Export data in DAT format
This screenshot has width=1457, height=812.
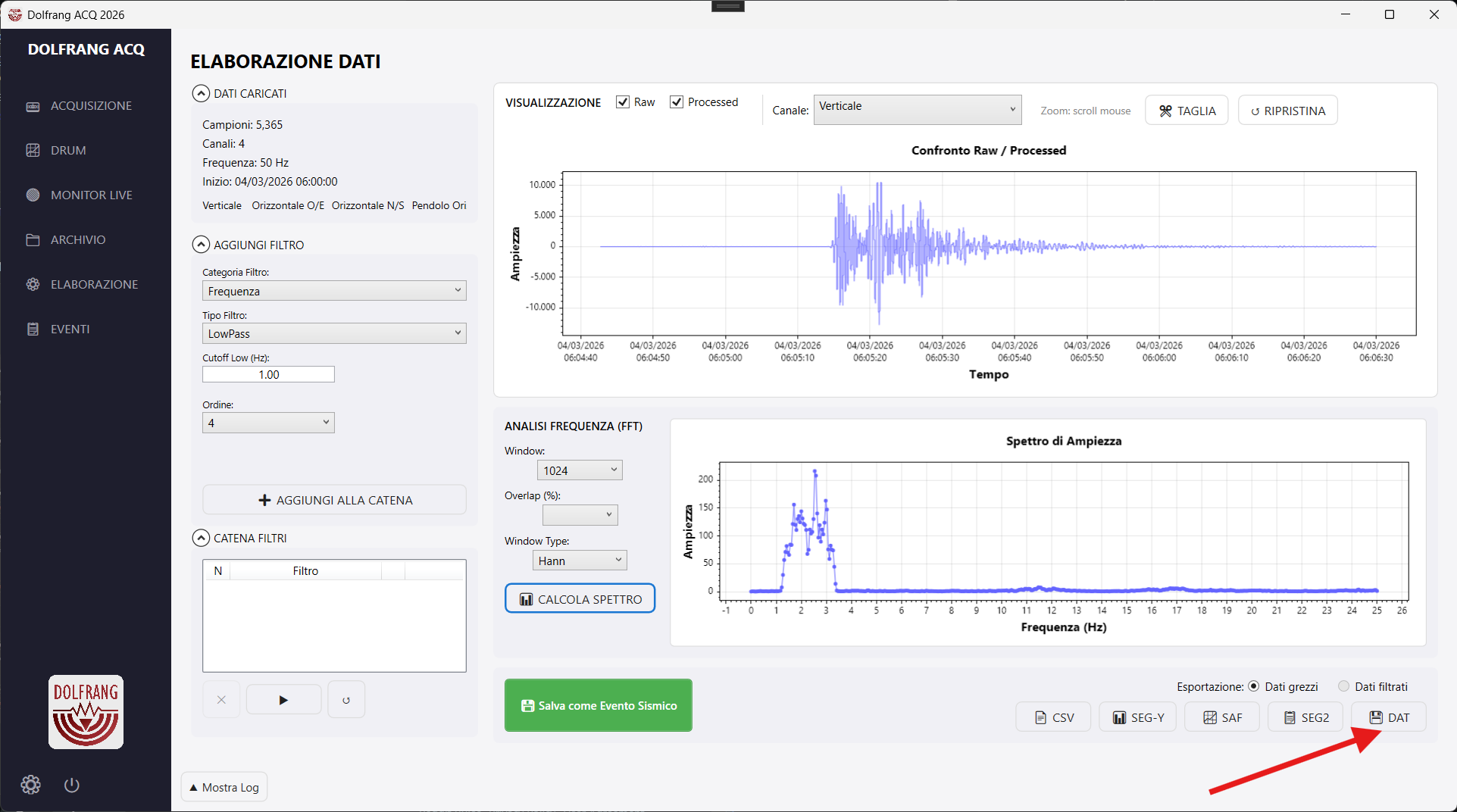1389,717
